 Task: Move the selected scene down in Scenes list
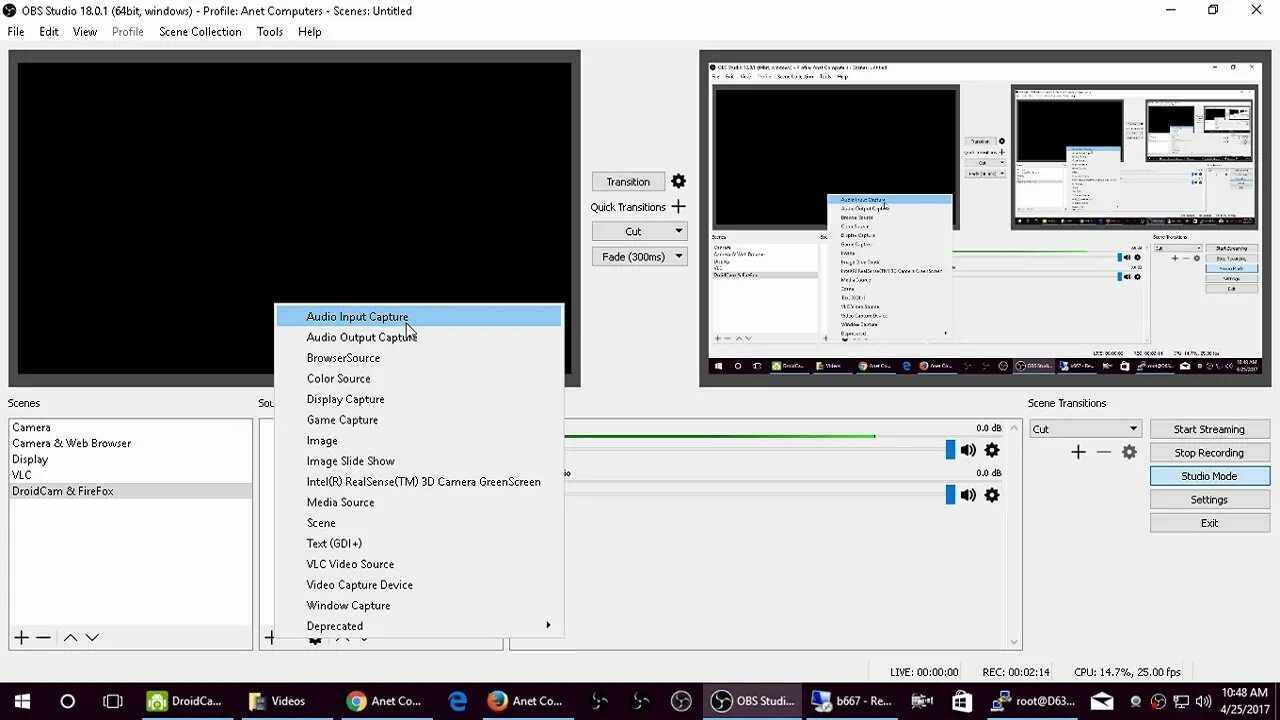click(92, 637)
